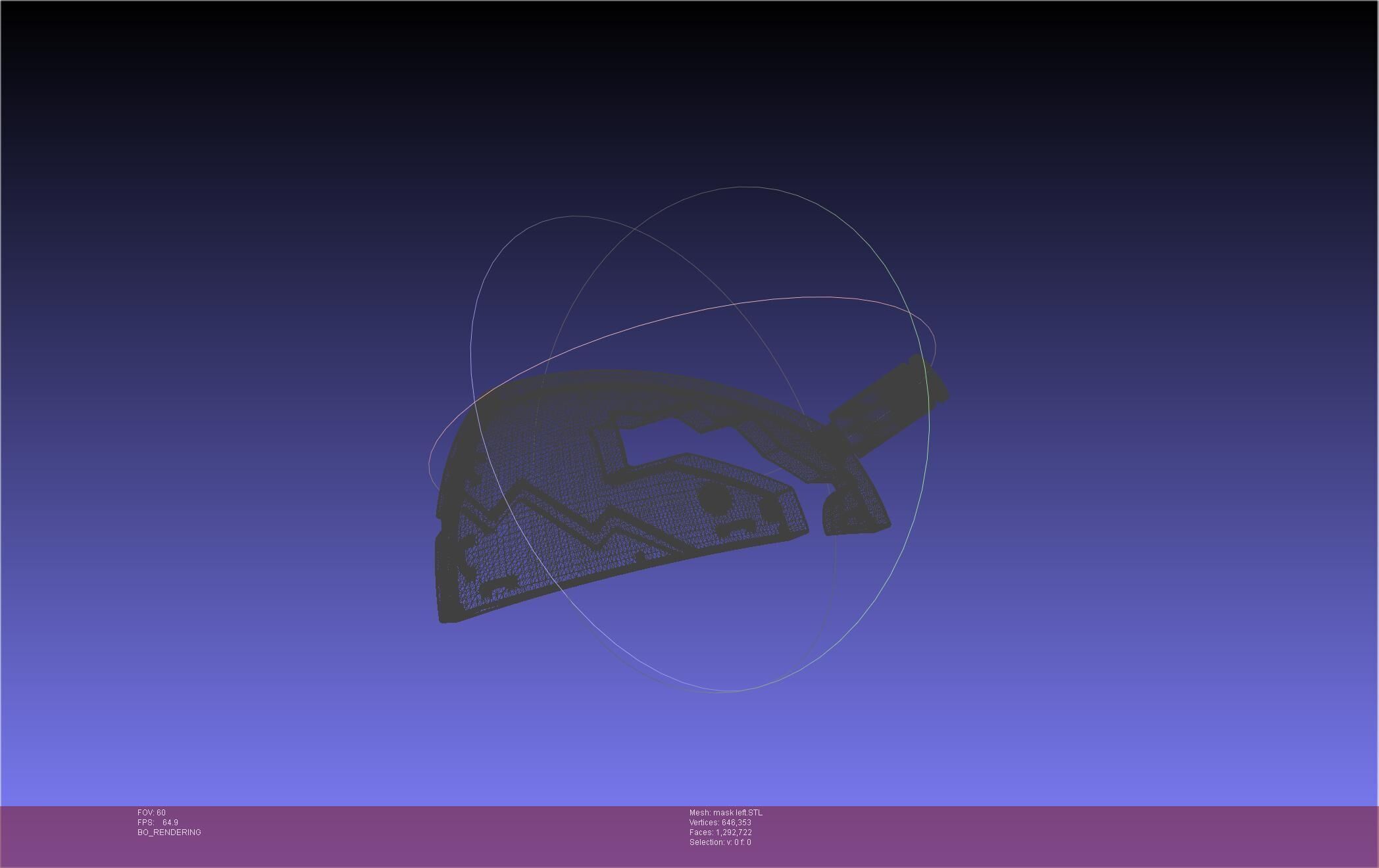Viewport: 1379px width, 868px height.
Task: Click the Vertices: 646,353 count
Action: 720,823
